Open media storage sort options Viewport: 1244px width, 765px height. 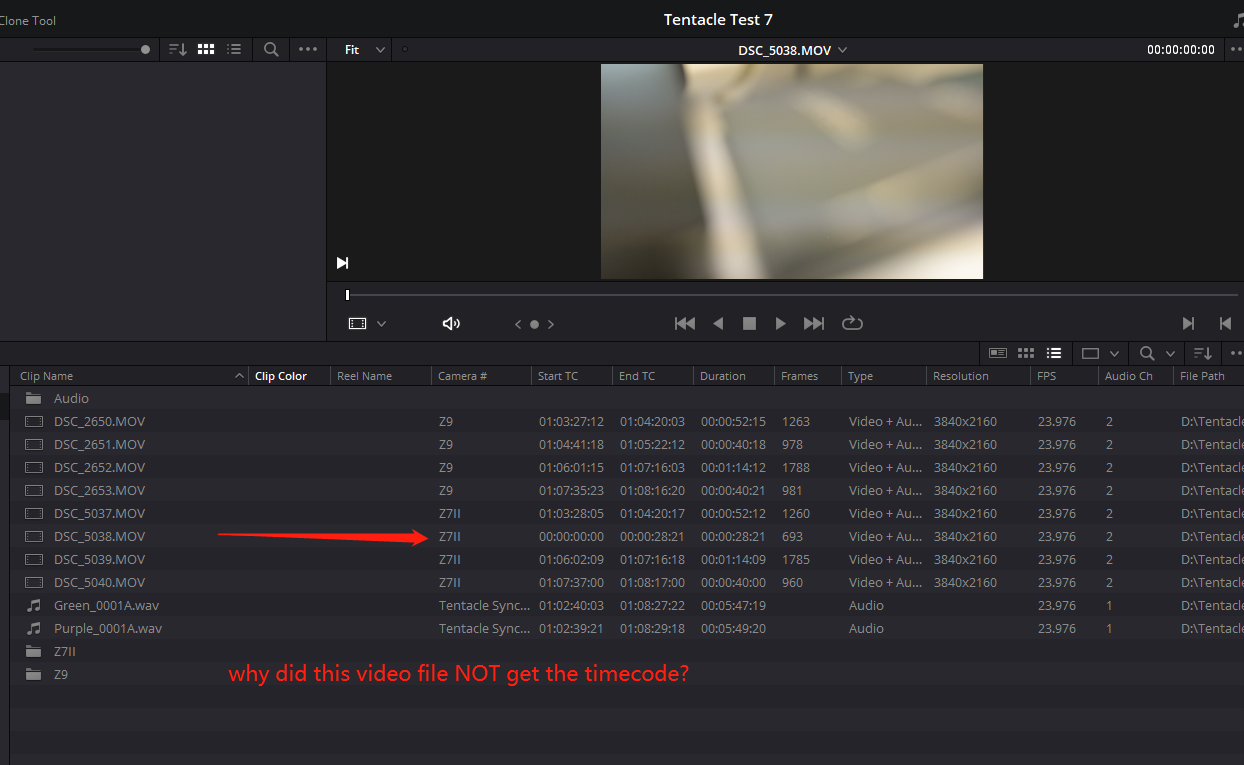tap(177, 49)
